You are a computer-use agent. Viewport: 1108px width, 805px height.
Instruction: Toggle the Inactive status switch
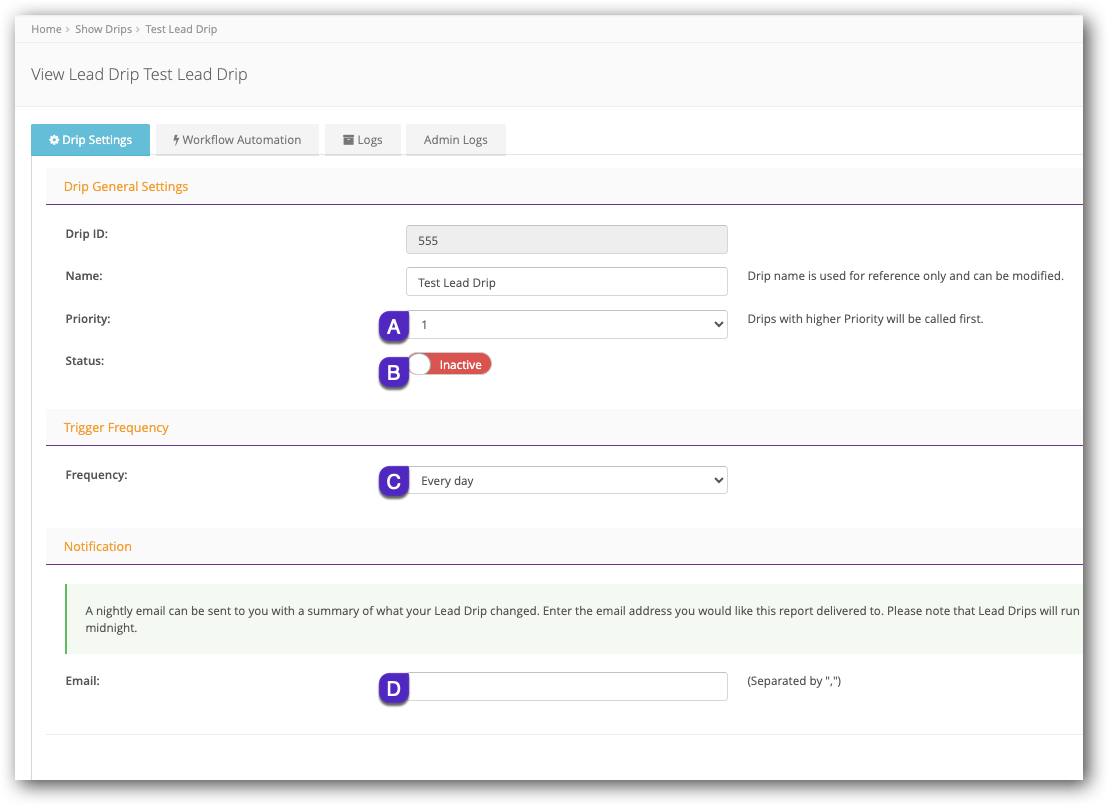click(x=450, y=365)
